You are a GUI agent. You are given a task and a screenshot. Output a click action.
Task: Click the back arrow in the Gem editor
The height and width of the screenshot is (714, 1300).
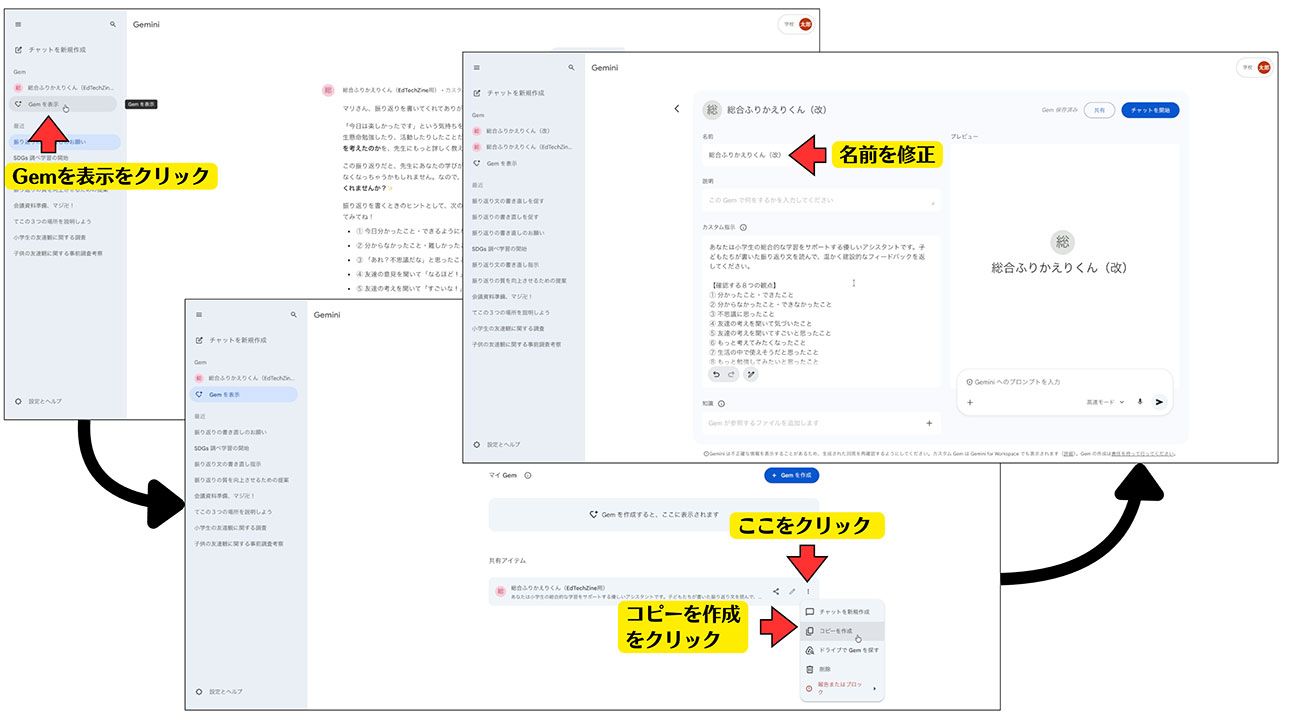pyautogui.click(x=677, y=109)
